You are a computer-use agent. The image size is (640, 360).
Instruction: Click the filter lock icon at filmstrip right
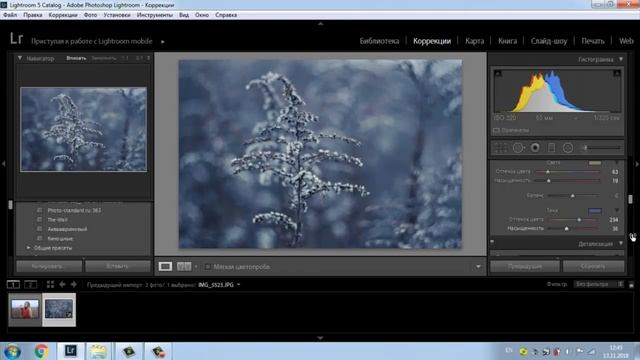click(x=631, y=284)
